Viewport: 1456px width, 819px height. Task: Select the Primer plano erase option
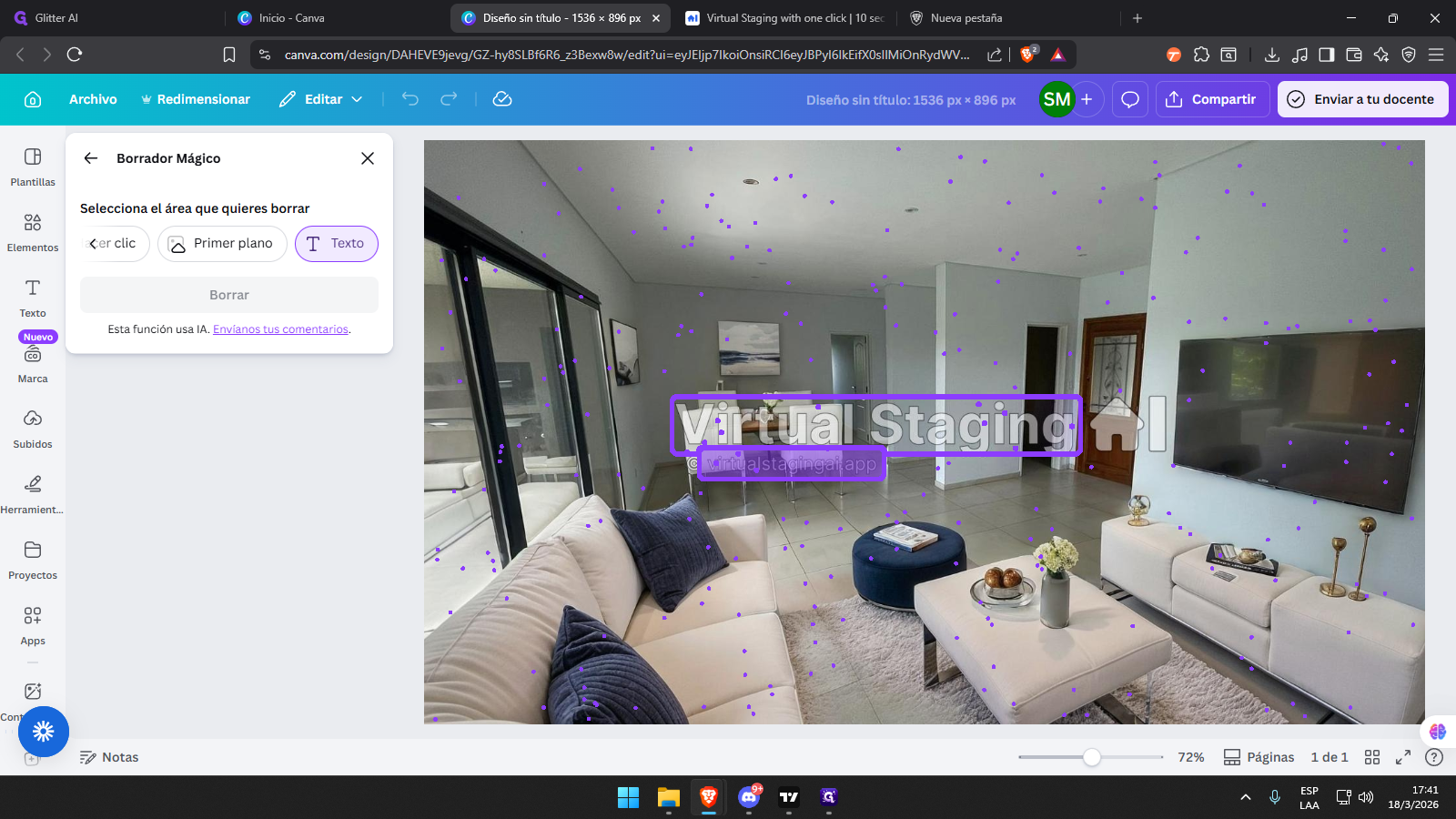pos(222,244)
